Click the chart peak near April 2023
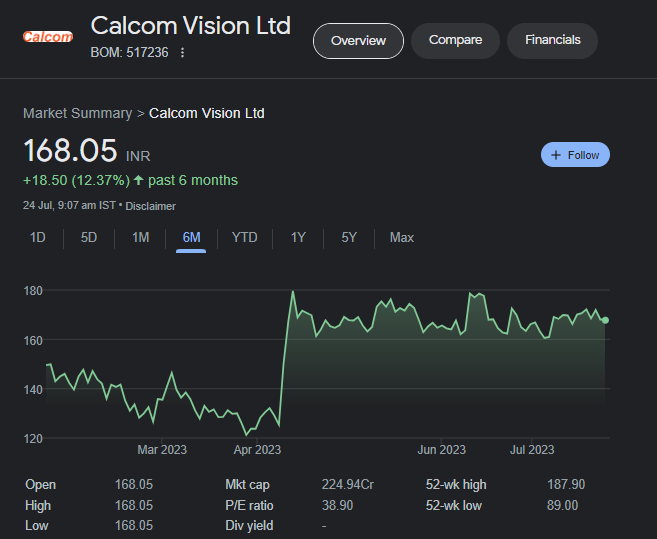The image size is (657, 539). tap(293, 291)
